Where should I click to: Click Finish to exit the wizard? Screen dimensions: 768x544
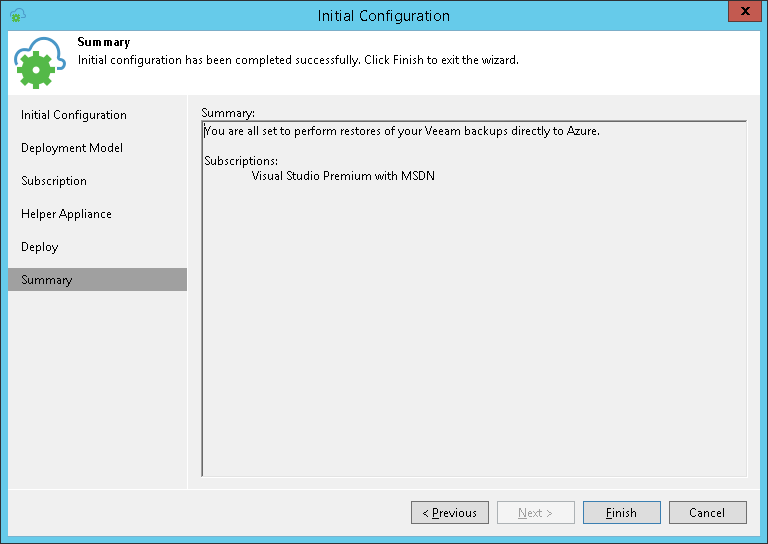pyautogui.click(x=622, y=513)
